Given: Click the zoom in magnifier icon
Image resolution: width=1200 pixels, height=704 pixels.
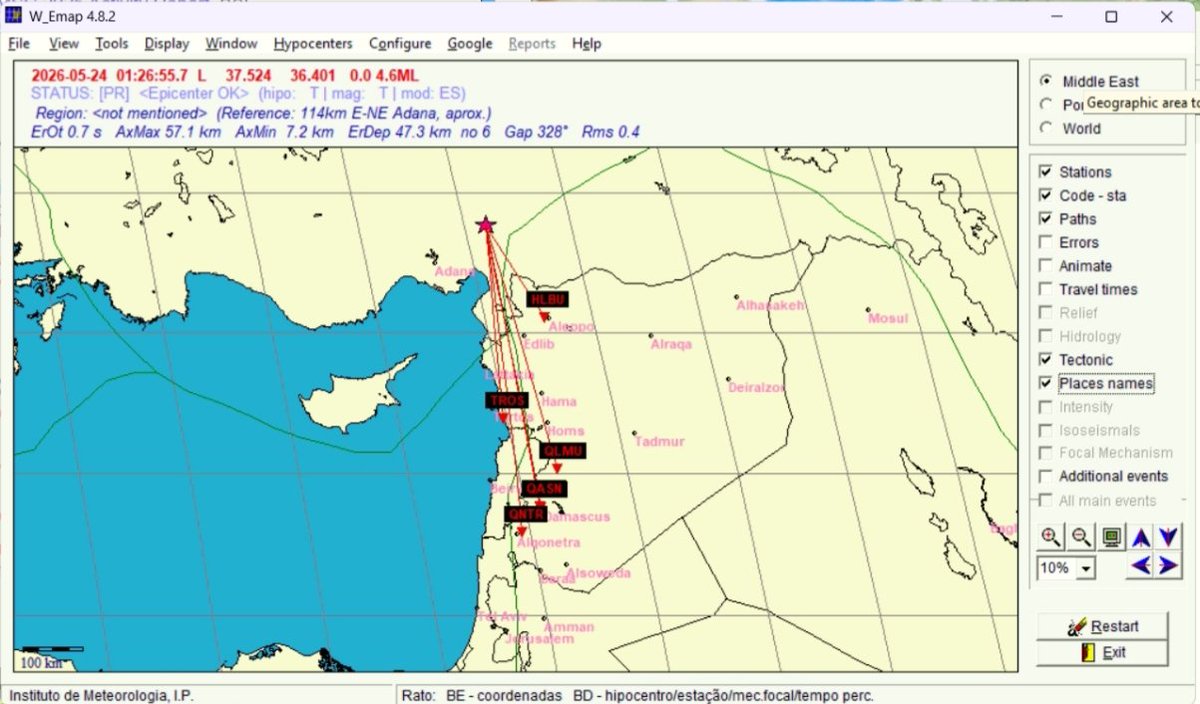Looking at the screenshot, I should pyautogui.click(x=1050, y=536).
